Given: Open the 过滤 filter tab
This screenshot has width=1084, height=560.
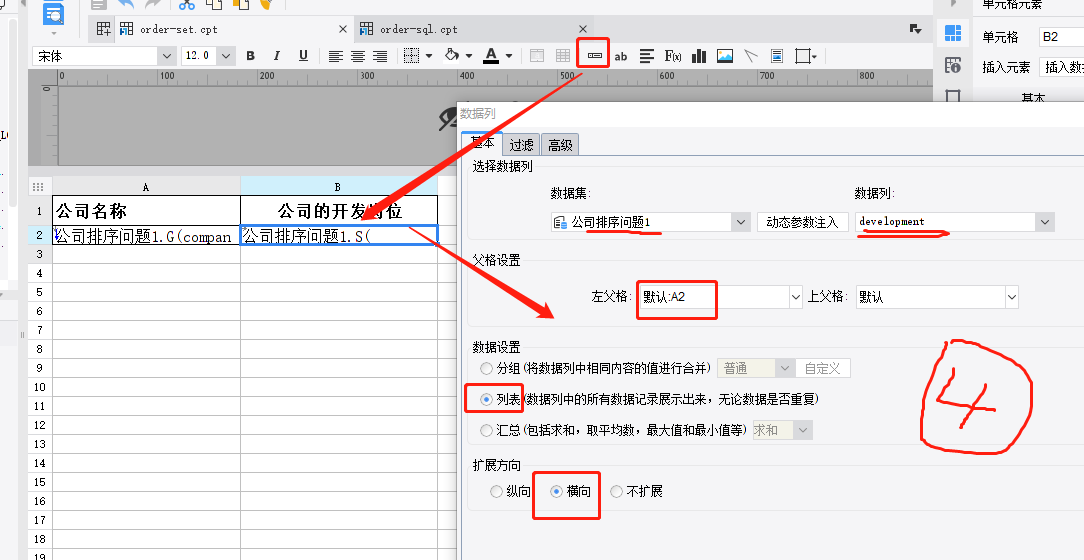Looking at the screenshot, I should pyautogui.click(x=521, y=144).
